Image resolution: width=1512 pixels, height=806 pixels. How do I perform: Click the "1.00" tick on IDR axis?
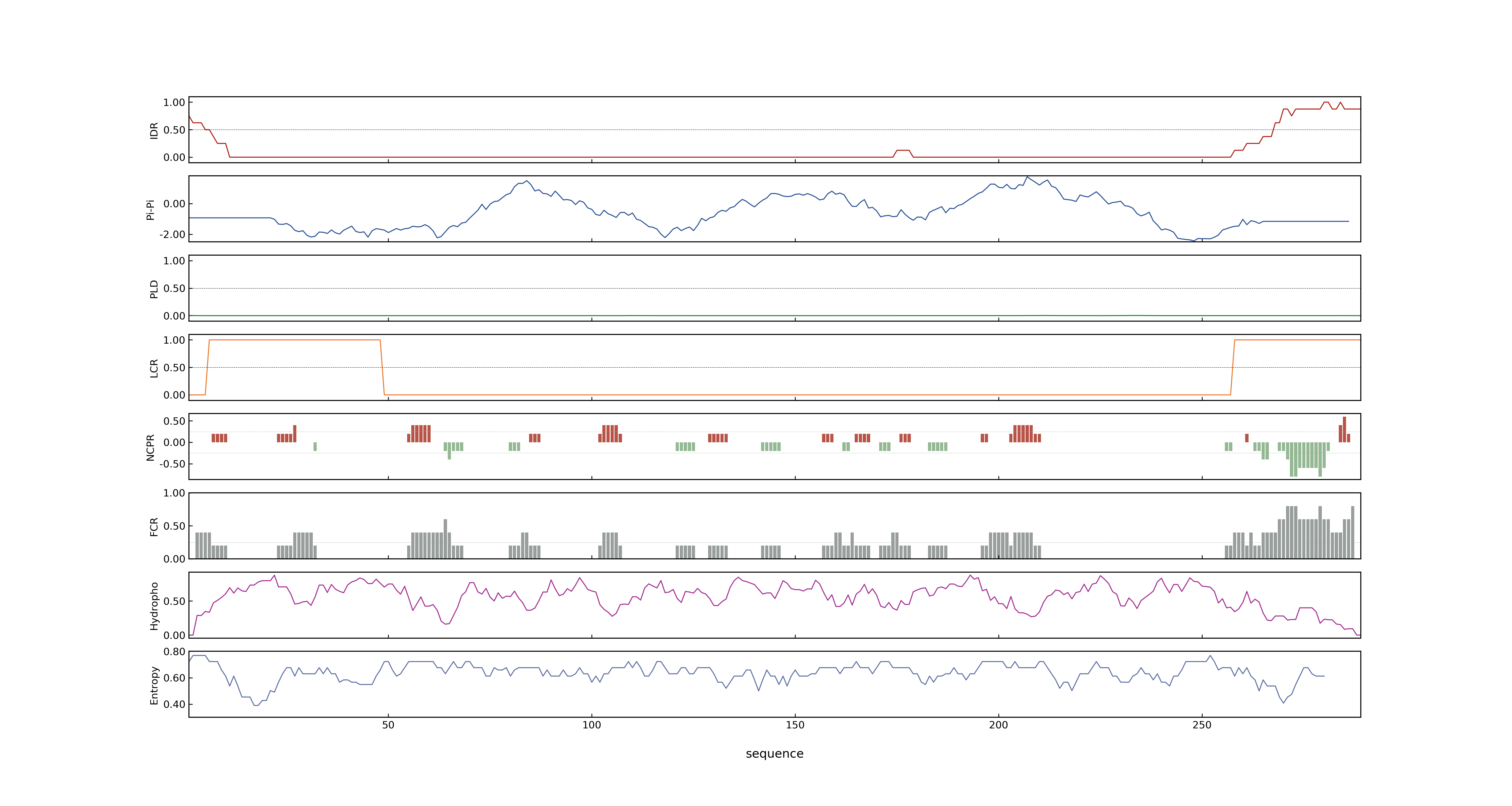(174, 103)
